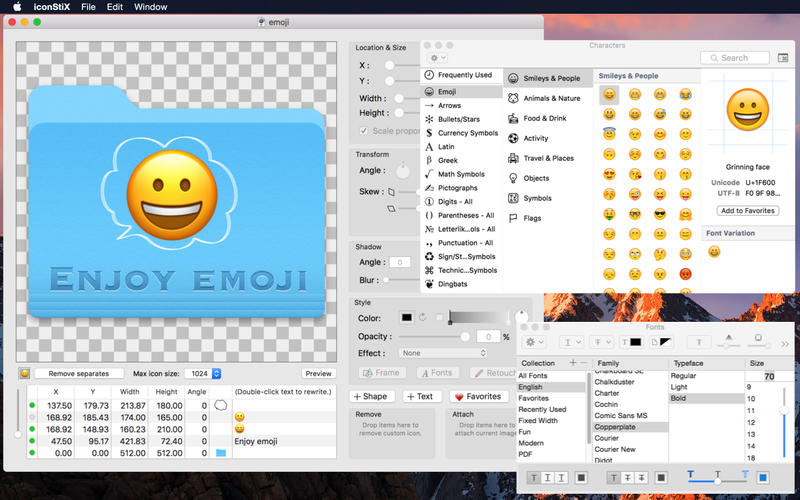Toggle the Scale proportionally checkbox
800x500 pixels.
(x=365, y=130)
